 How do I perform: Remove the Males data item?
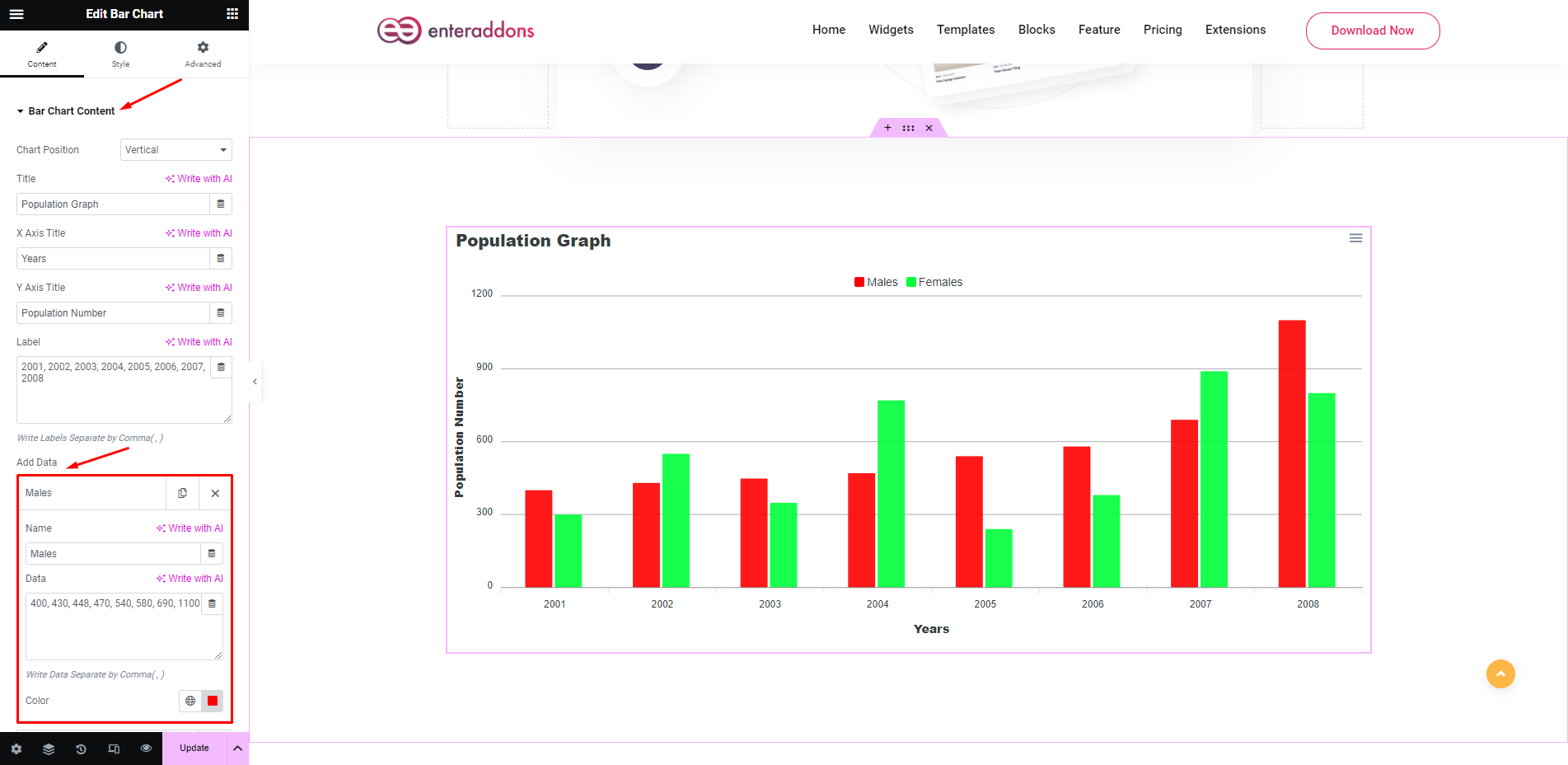[x=215, y=493]
